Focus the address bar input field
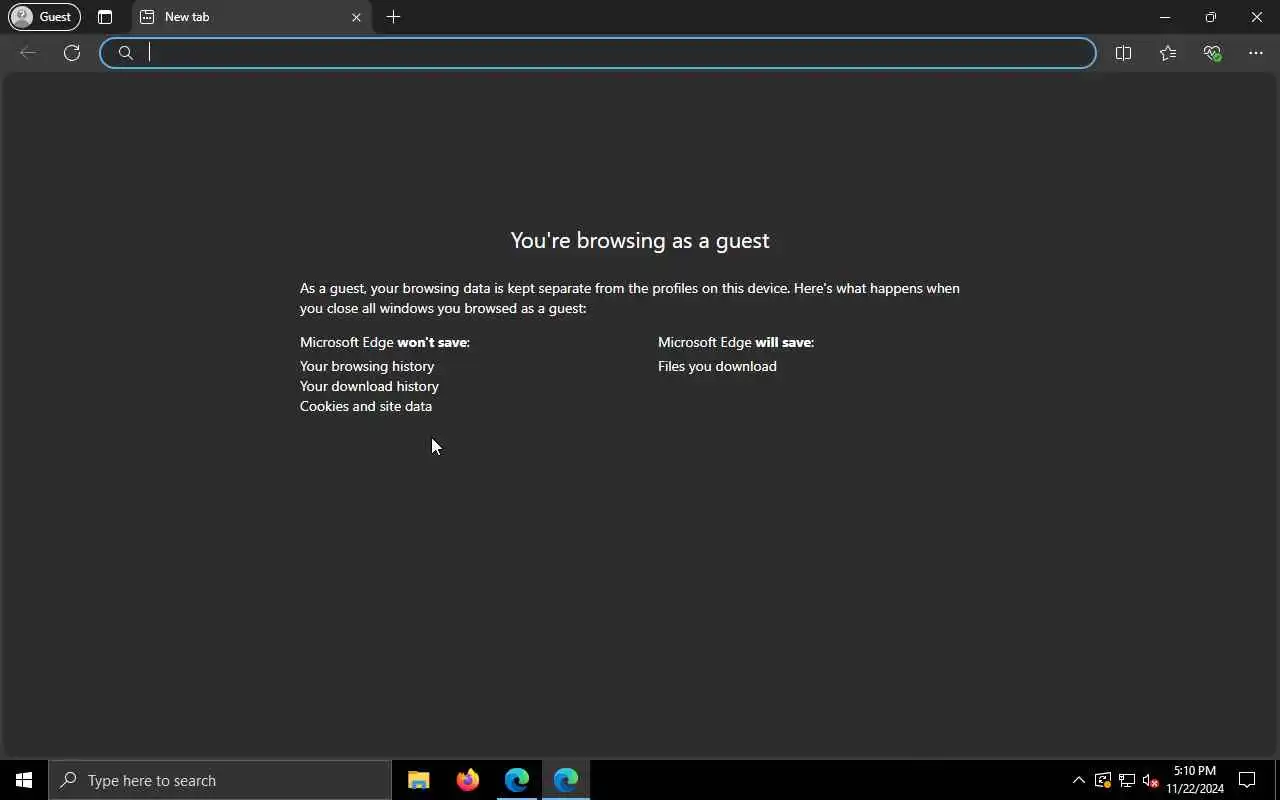Viewport: 1280px width, 800px height. point(598,53)
